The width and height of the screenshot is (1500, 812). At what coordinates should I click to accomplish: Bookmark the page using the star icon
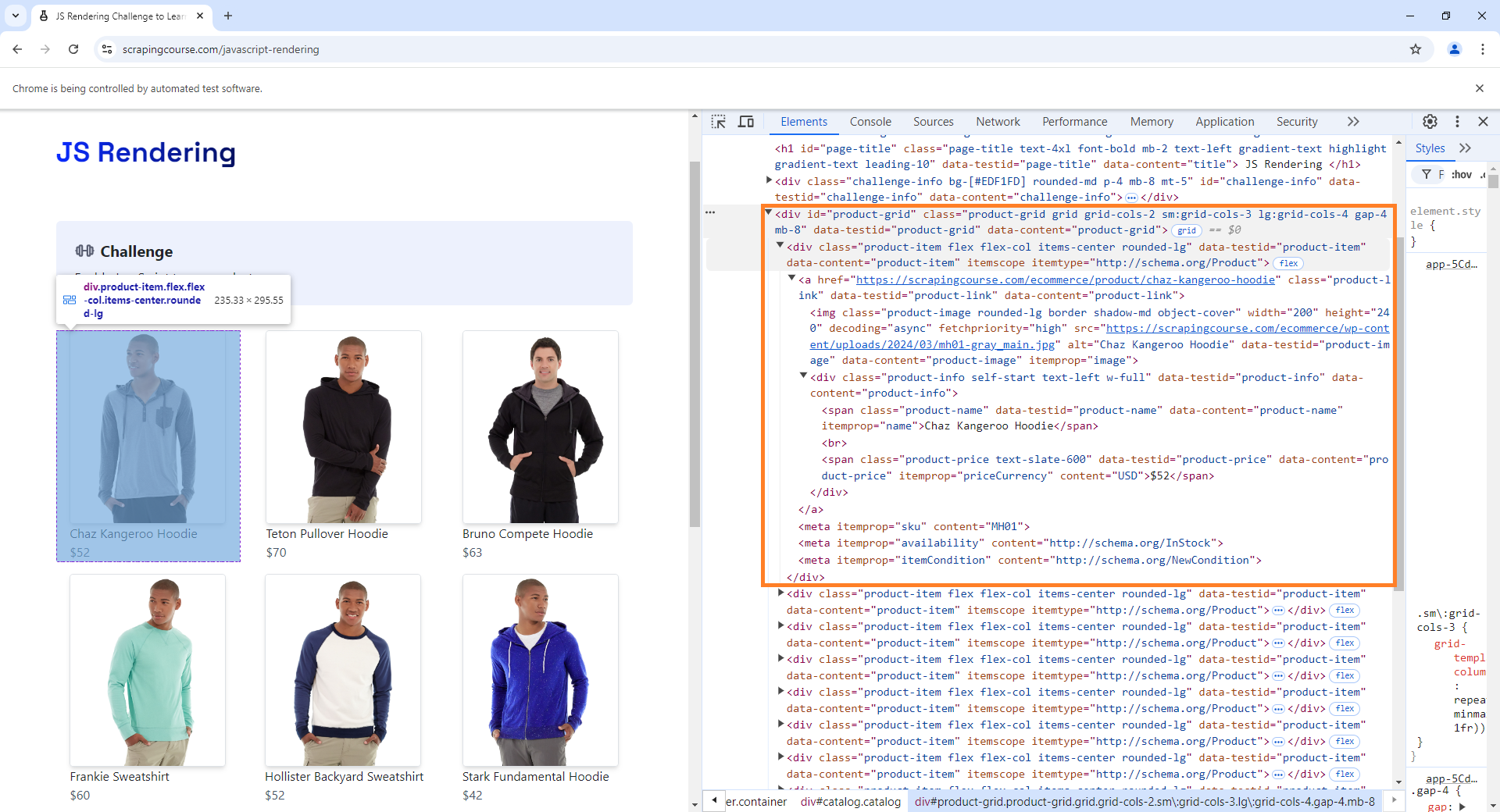coord(1416,49)
